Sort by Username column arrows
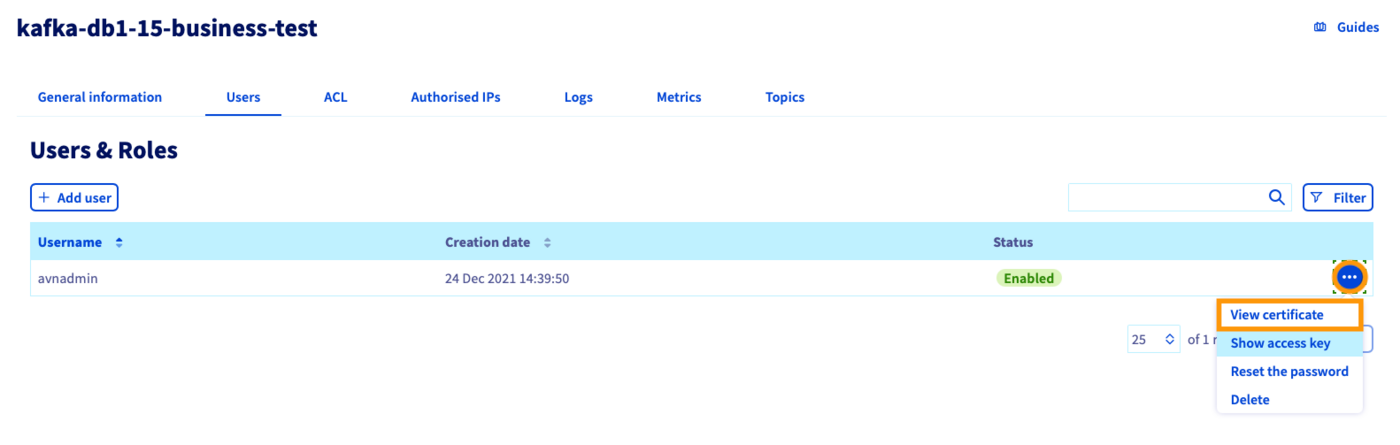The height and width of the screenshot is (445, 1400). [119, 243]
